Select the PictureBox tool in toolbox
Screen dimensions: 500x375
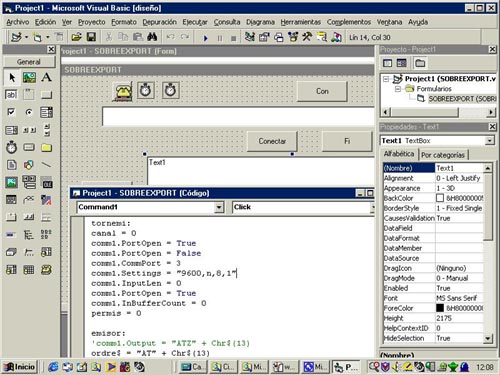tap(29, 77)
